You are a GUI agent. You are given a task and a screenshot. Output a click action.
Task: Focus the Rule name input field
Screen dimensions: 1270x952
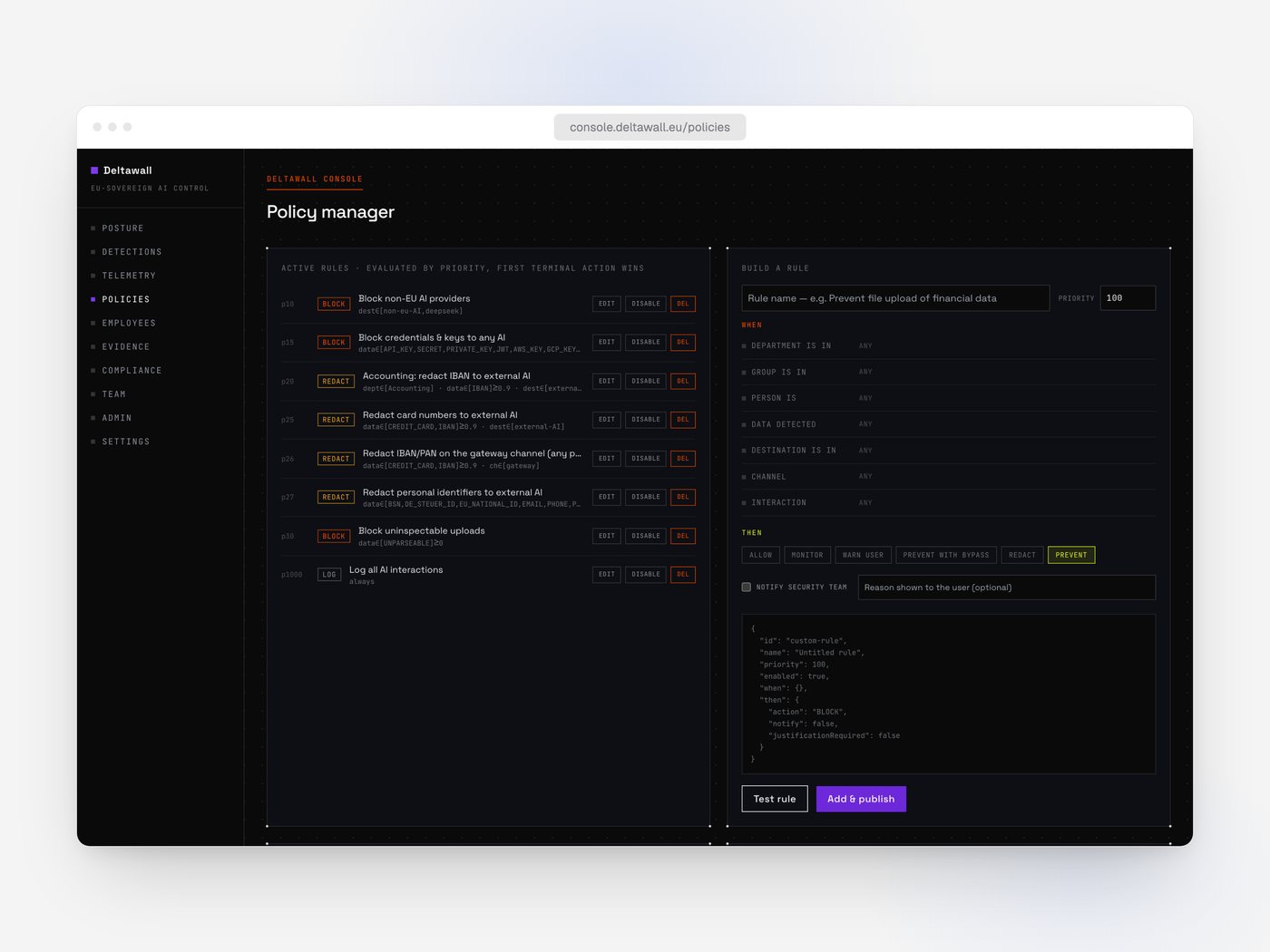(x=895, y=298)
